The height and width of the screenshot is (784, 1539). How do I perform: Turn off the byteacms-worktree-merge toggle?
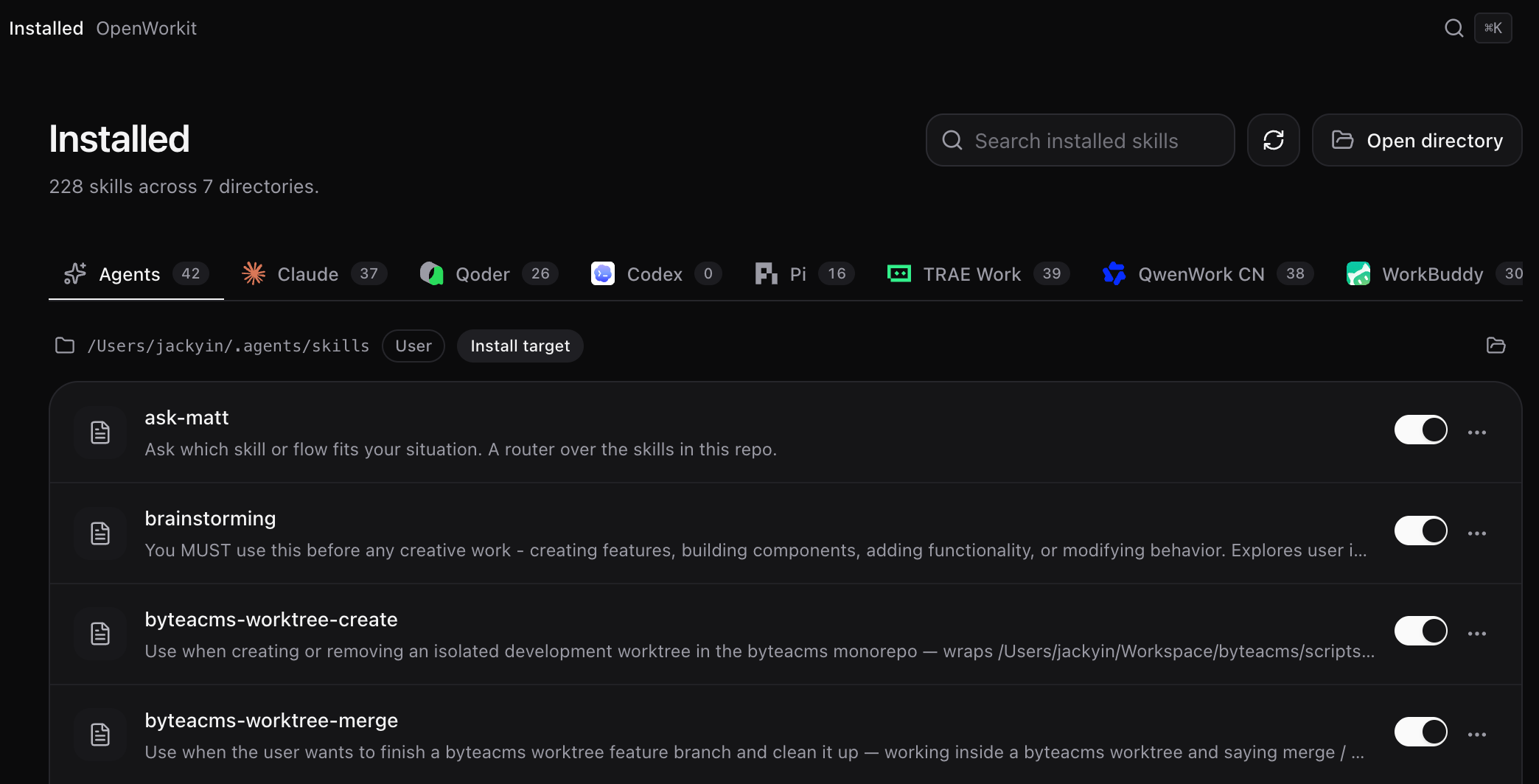[x=1420, y=732]
